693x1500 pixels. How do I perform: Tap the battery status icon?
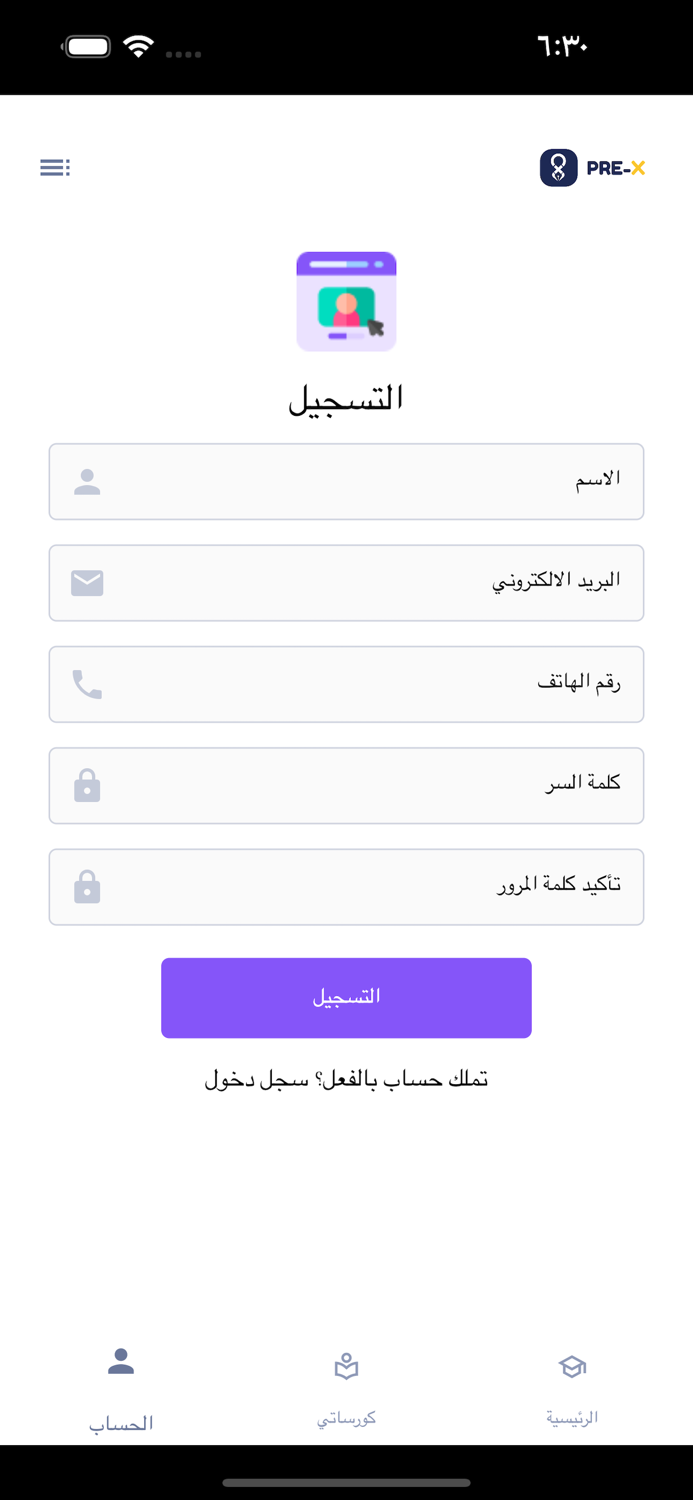[x=87, y=47]
